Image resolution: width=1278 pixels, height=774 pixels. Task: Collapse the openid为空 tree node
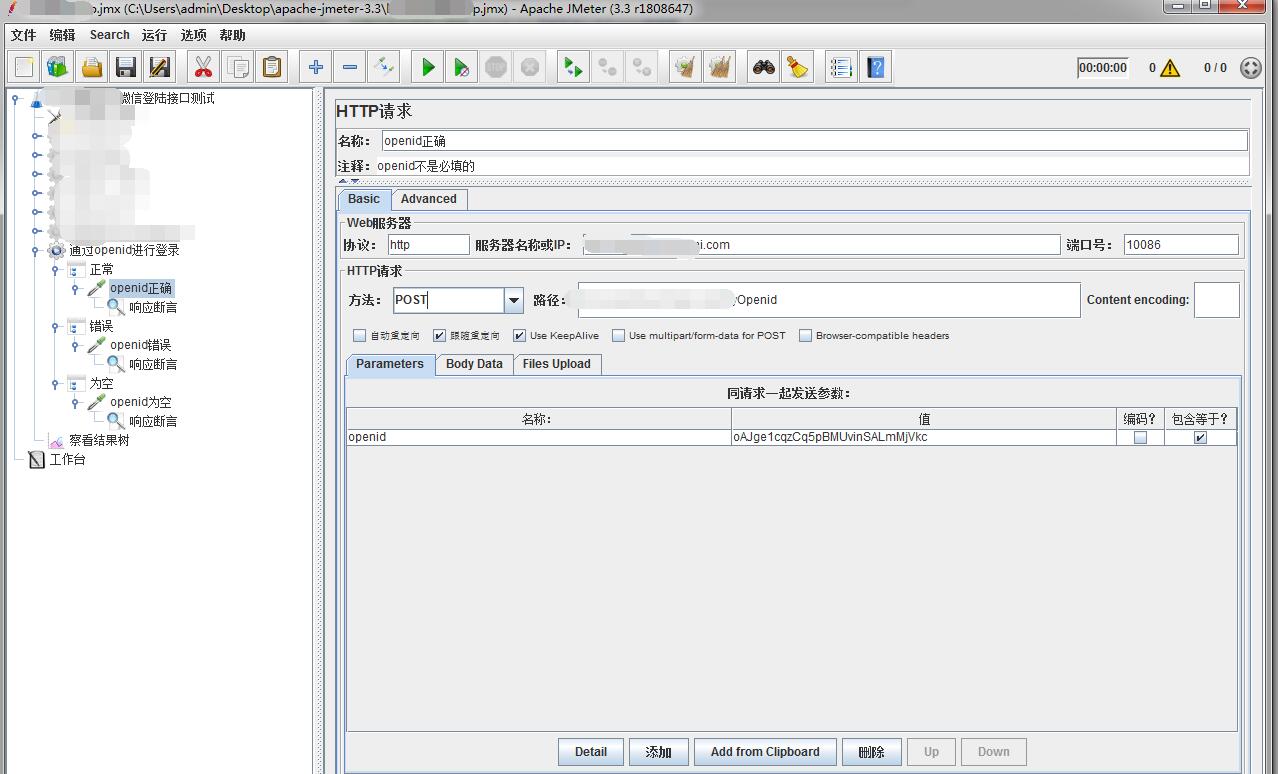74,403
